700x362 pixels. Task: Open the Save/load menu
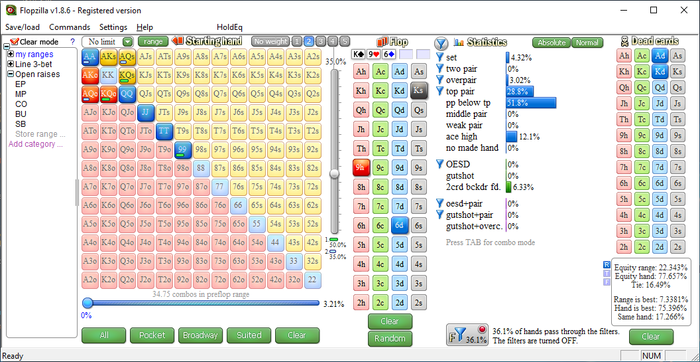[x=22, y=27]
